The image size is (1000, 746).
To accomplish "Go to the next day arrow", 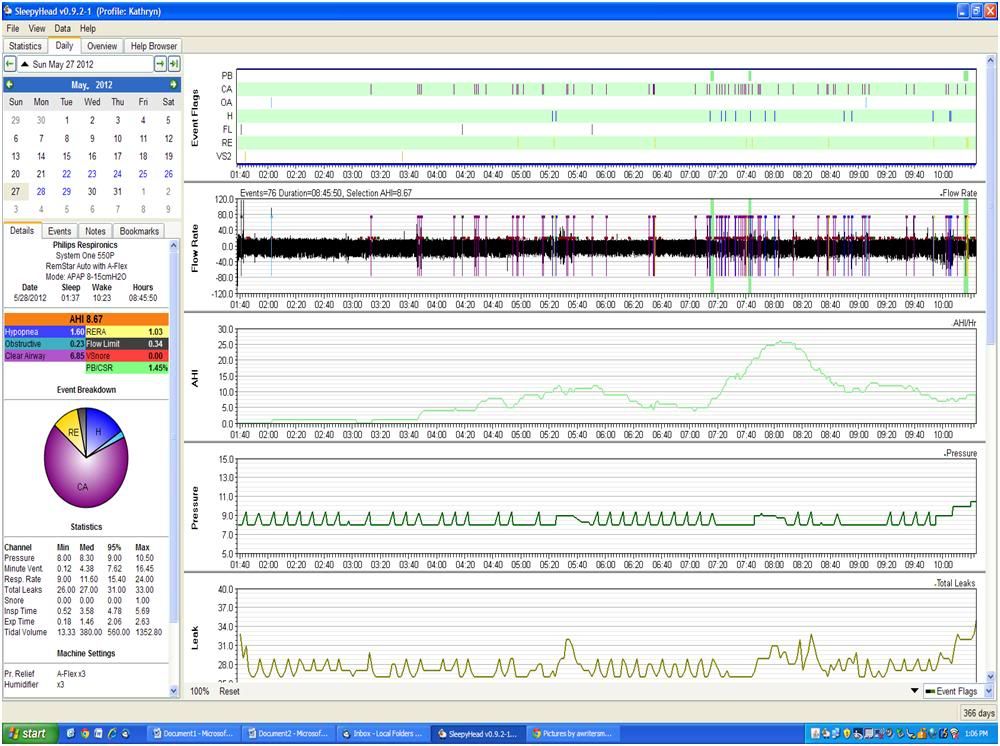I will click(159, 64).
